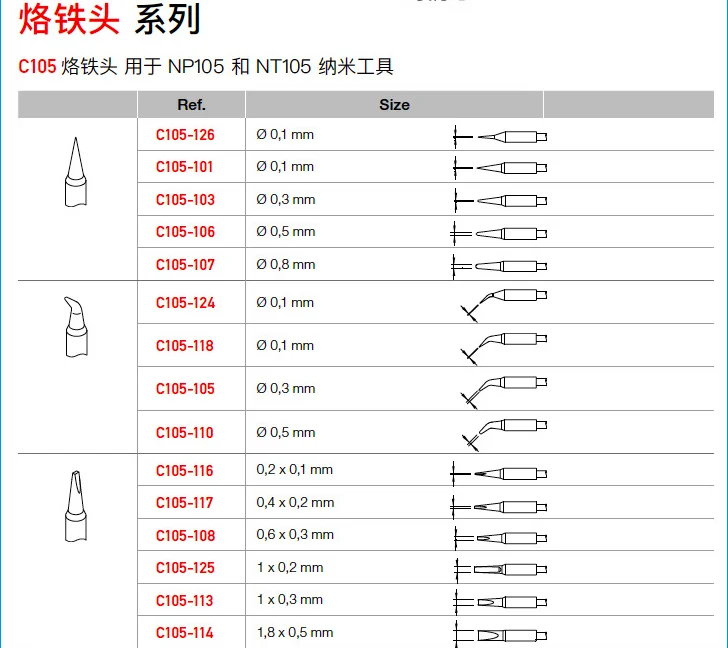The width and height of the screenshot is (728, 648).
Task: Select reference C105-105
Action: pyautogui.click(x=185, y=389)
